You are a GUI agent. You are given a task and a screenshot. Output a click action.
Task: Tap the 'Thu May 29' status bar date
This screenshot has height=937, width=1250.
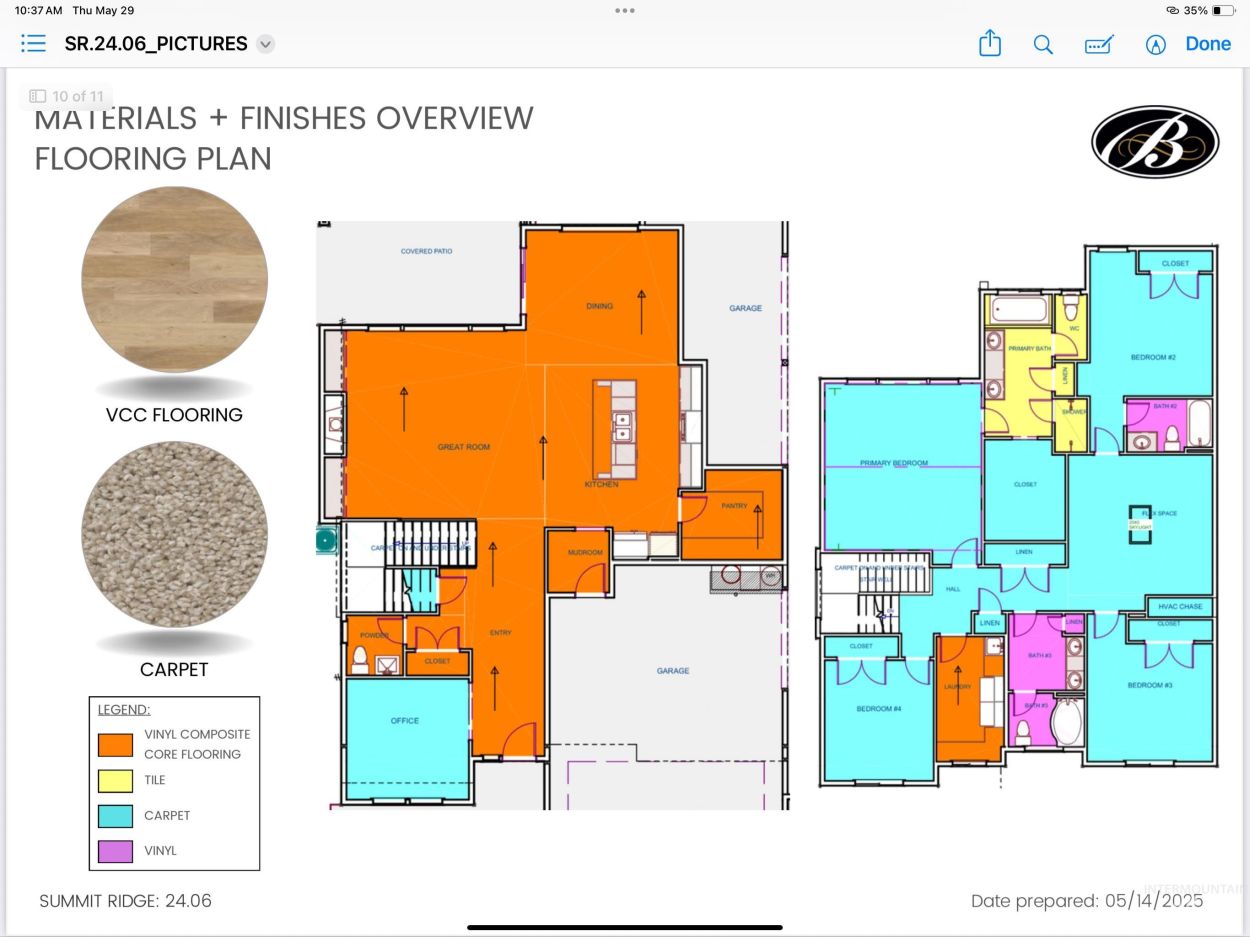[103, 10]
